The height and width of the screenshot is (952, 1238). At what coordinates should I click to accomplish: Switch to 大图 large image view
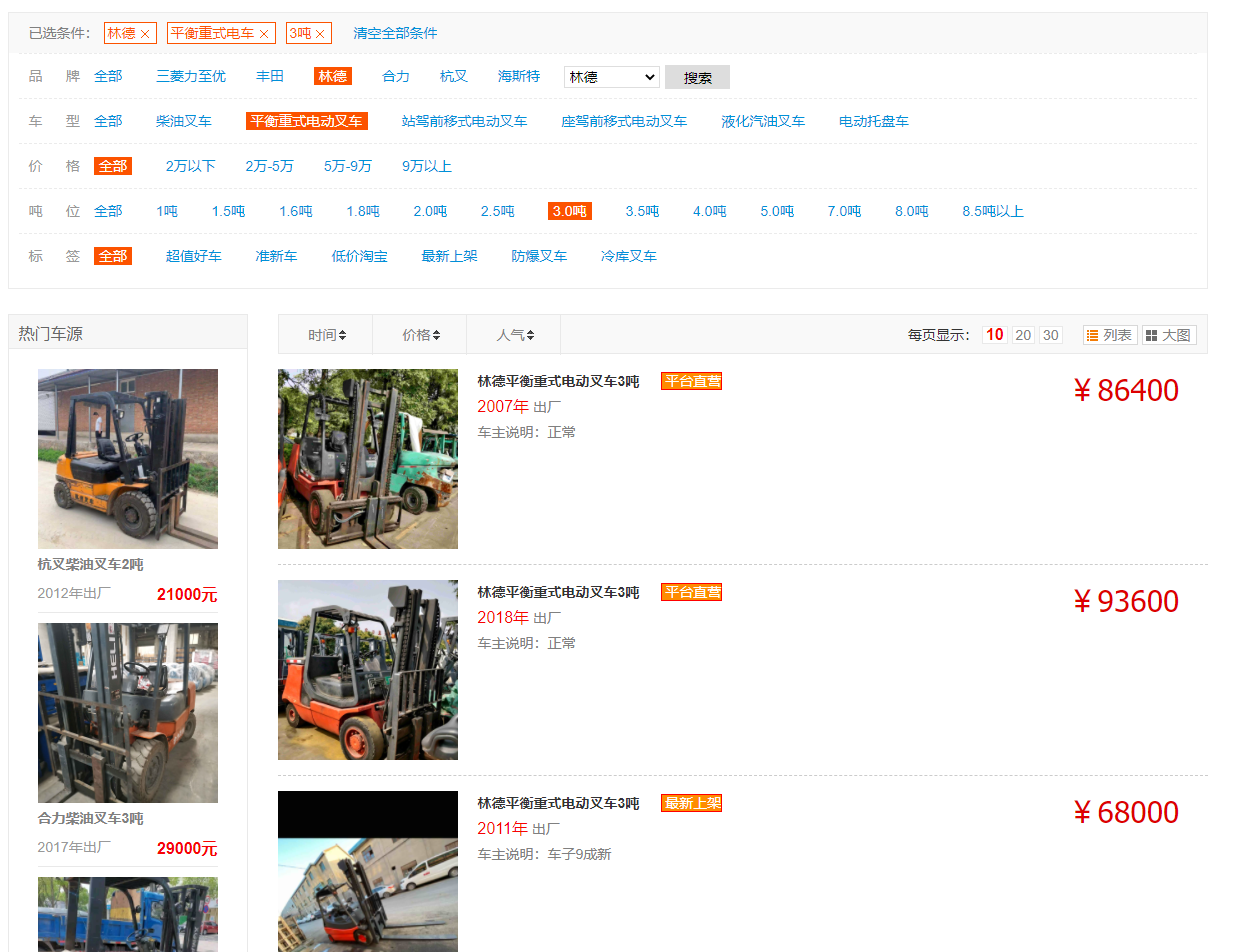[x=1168, y=334]
